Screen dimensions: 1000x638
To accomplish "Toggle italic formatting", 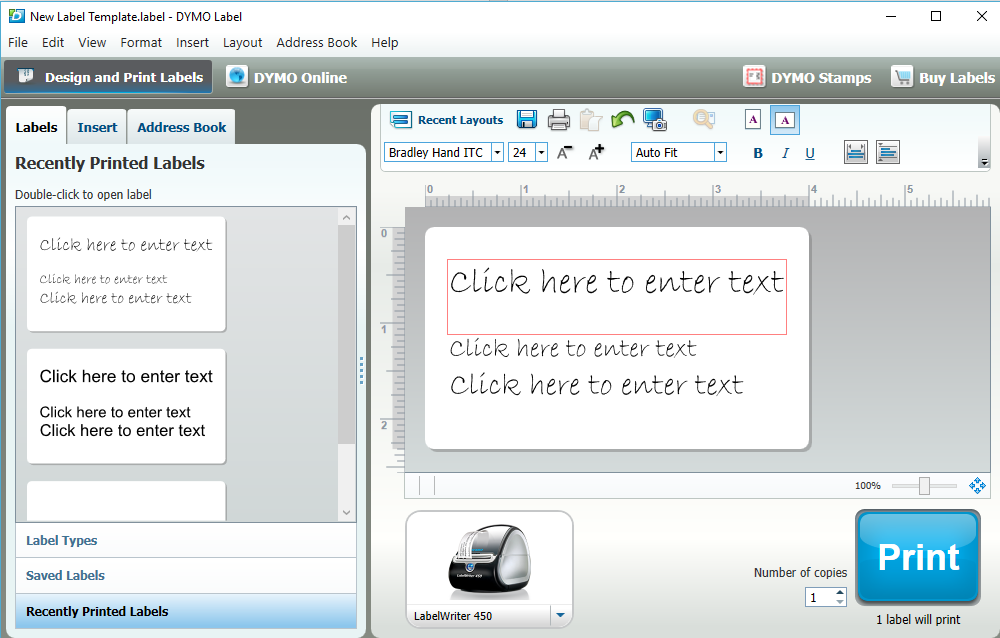I will 785,153.
